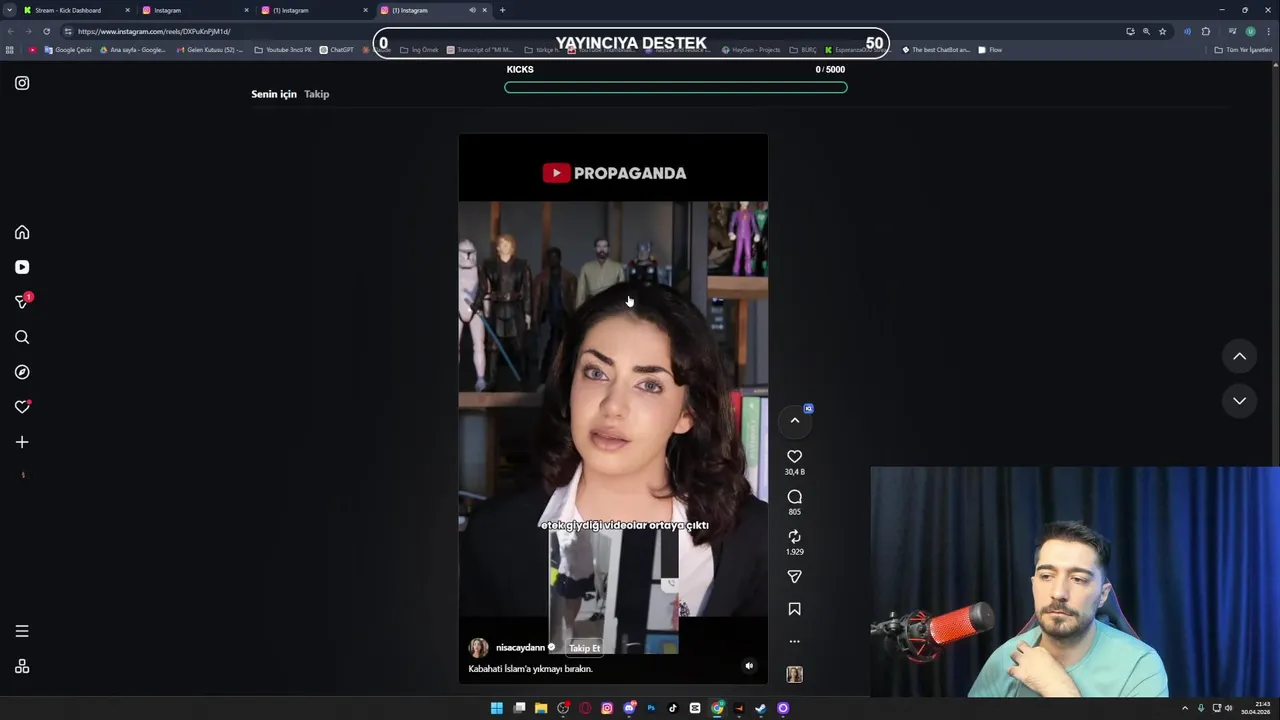Viewport: 1280px width, 720px height.
Task: Open TikTok from the taskbar
Action: click(673, 708)
